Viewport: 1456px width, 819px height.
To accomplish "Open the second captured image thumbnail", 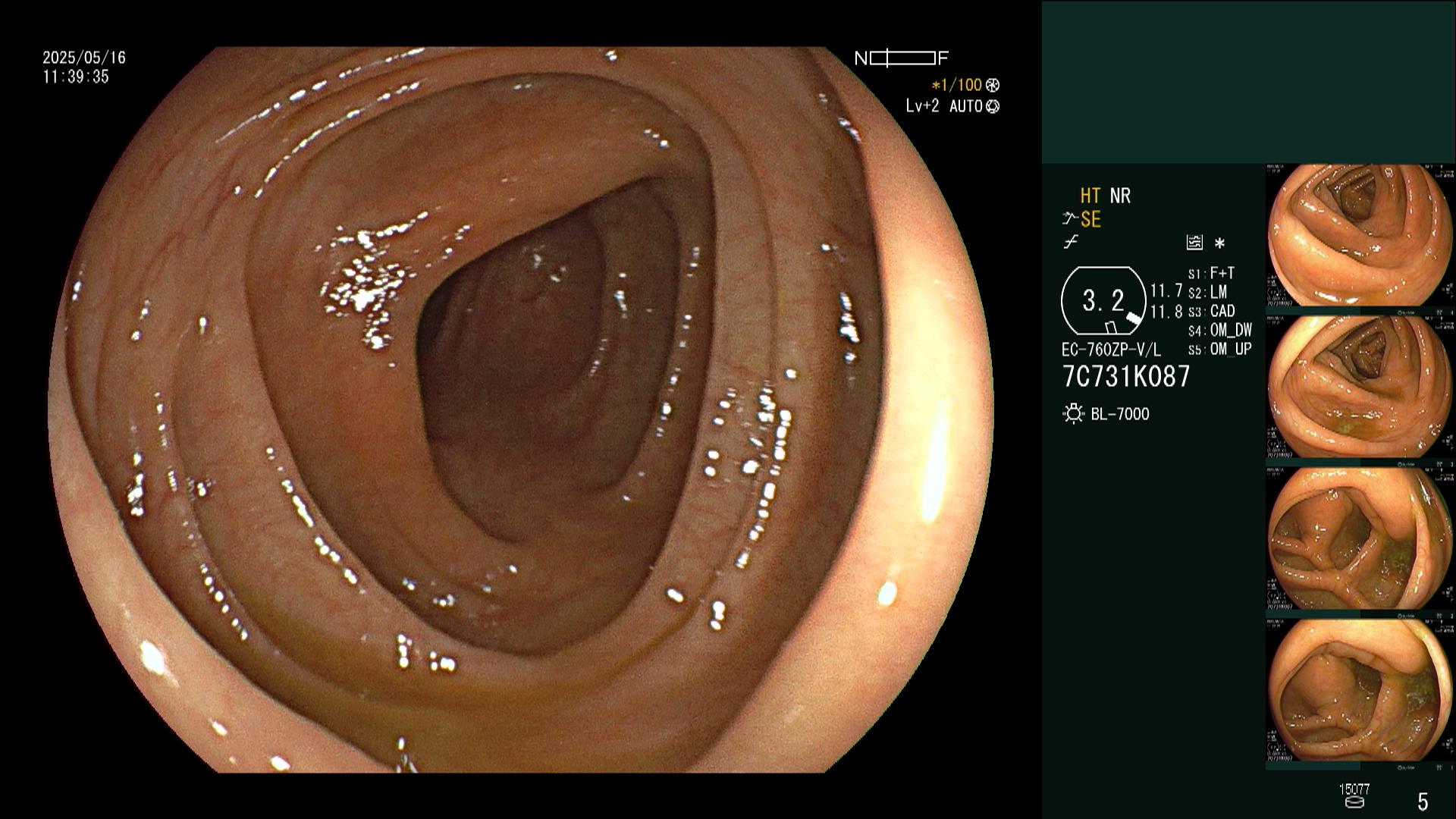I will coord(1360,387).
